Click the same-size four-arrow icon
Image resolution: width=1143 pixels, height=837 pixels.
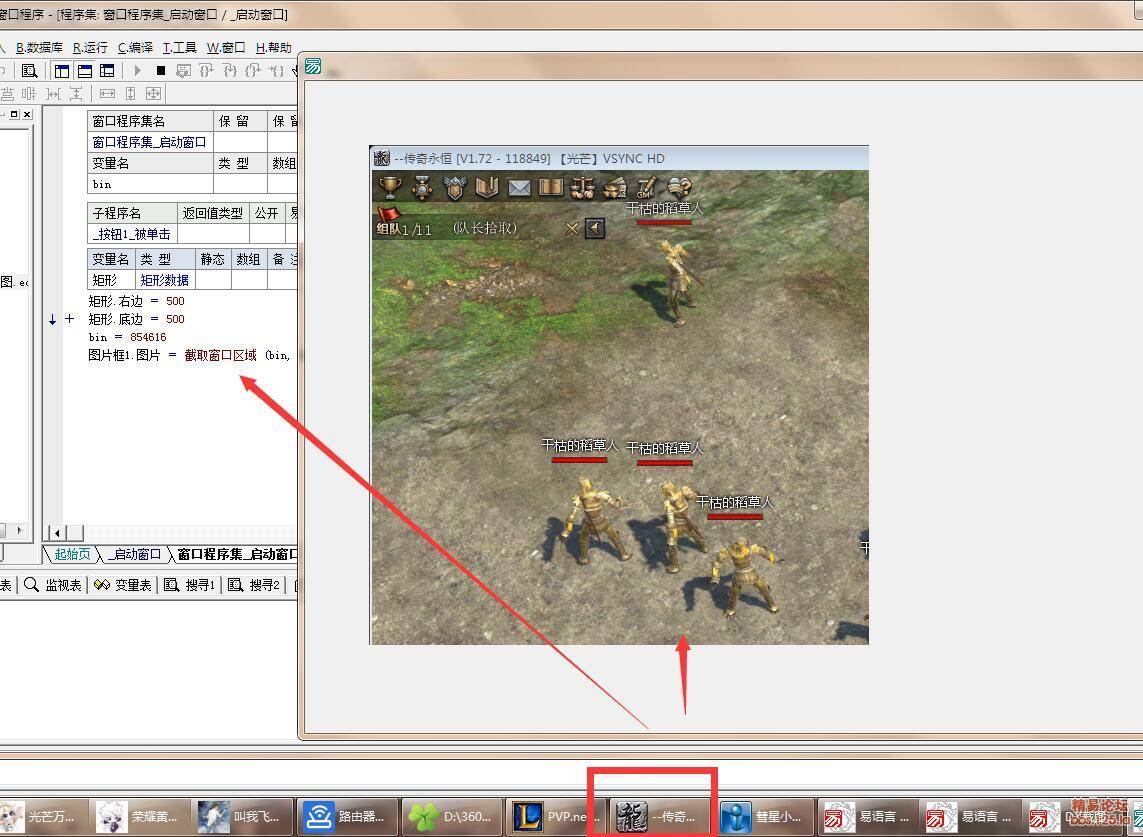click(153, 93)
